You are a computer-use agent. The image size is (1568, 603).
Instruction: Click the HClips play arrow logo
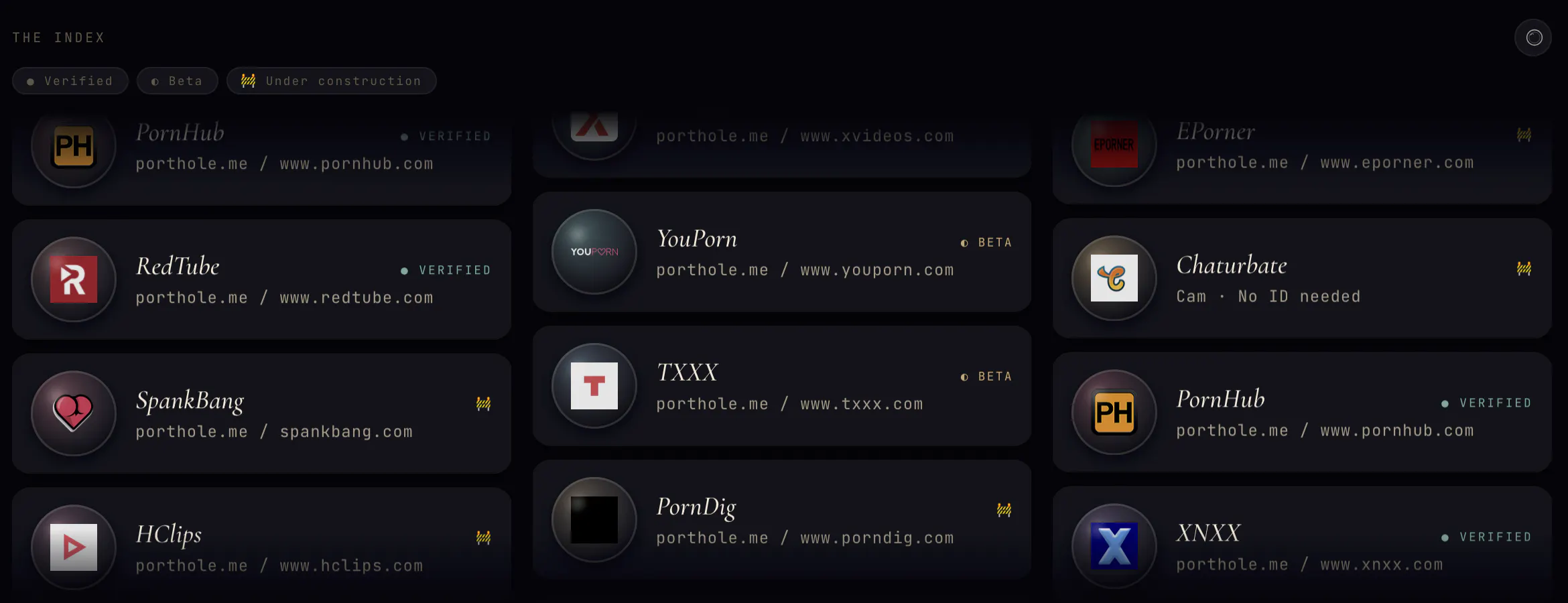coord(74,547)
